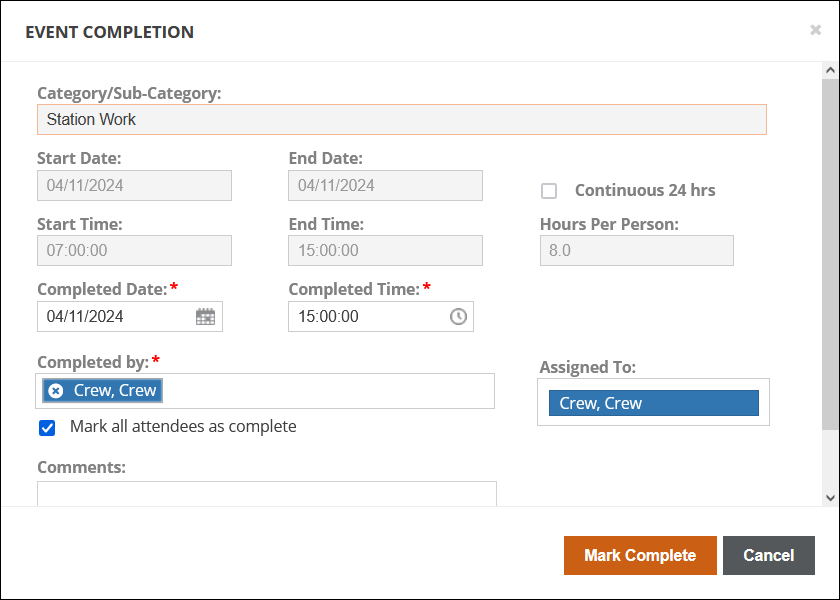840x600 pixels.
Task: Enable Continuous 24 hrs checkbox
Action: (x=549, y=191)
